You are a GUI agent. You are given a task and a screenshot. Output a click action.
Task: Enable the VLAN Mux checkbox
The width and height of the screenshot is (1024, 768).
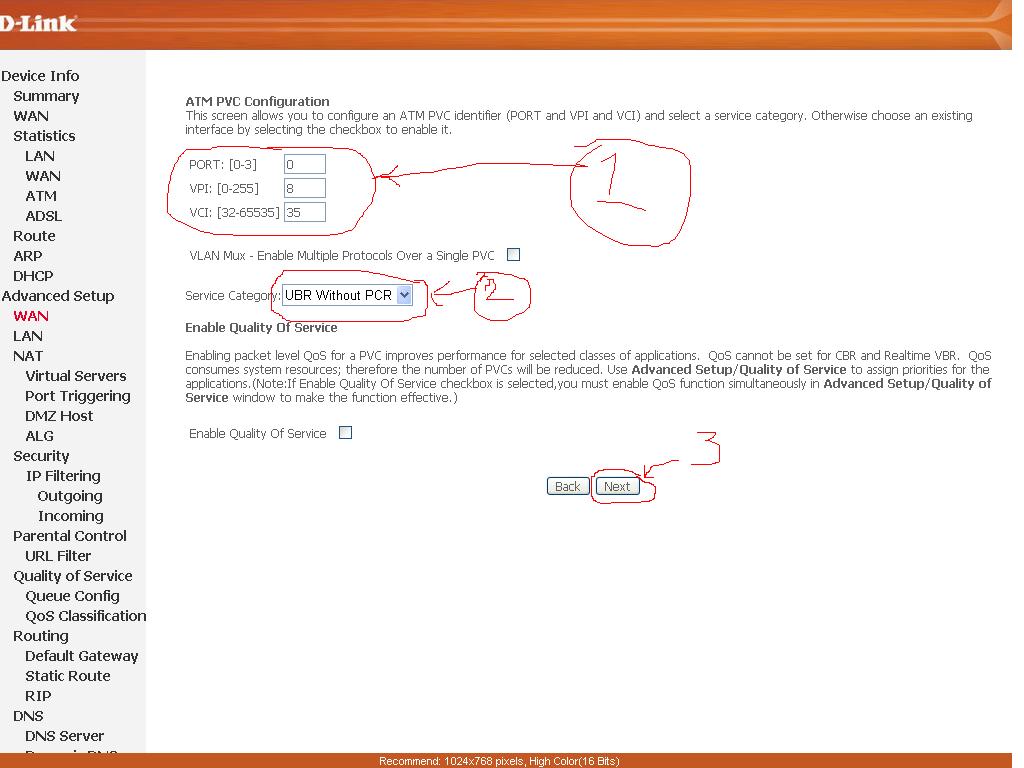[x=513, y=255]
